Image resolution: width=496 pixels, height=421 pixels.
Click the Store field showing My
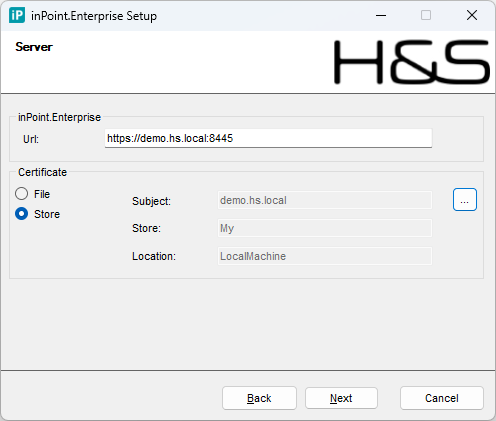click(x=325, y=228)
